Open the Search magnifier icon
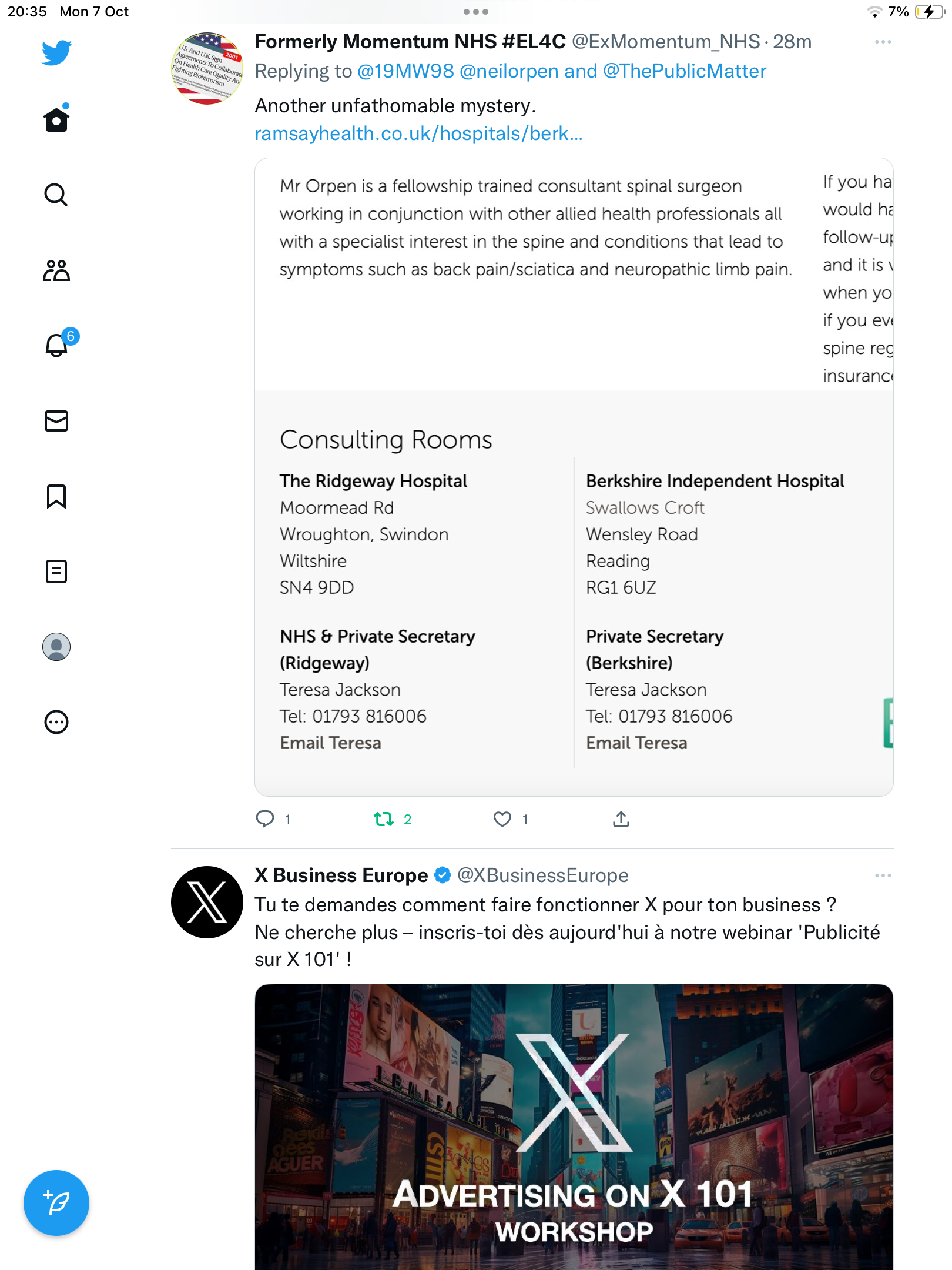 pos(56,195)
